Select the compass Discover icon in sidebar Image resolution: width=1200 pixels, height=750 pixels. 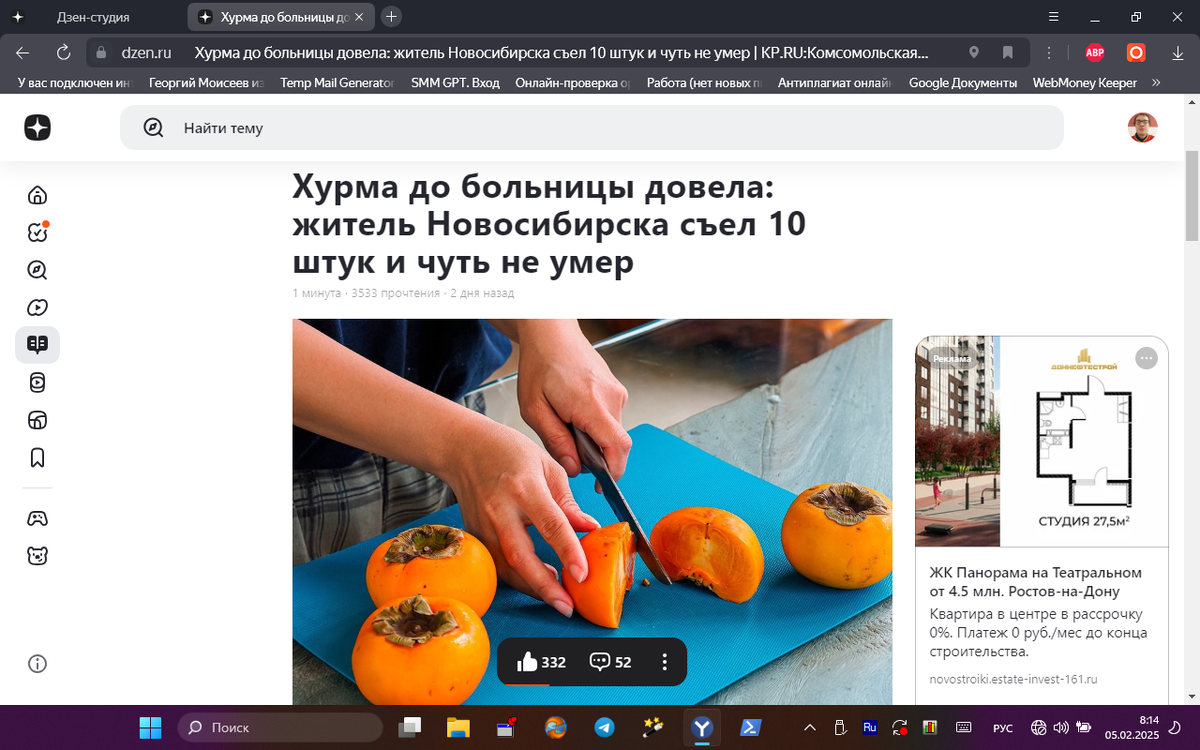[37, 270]
